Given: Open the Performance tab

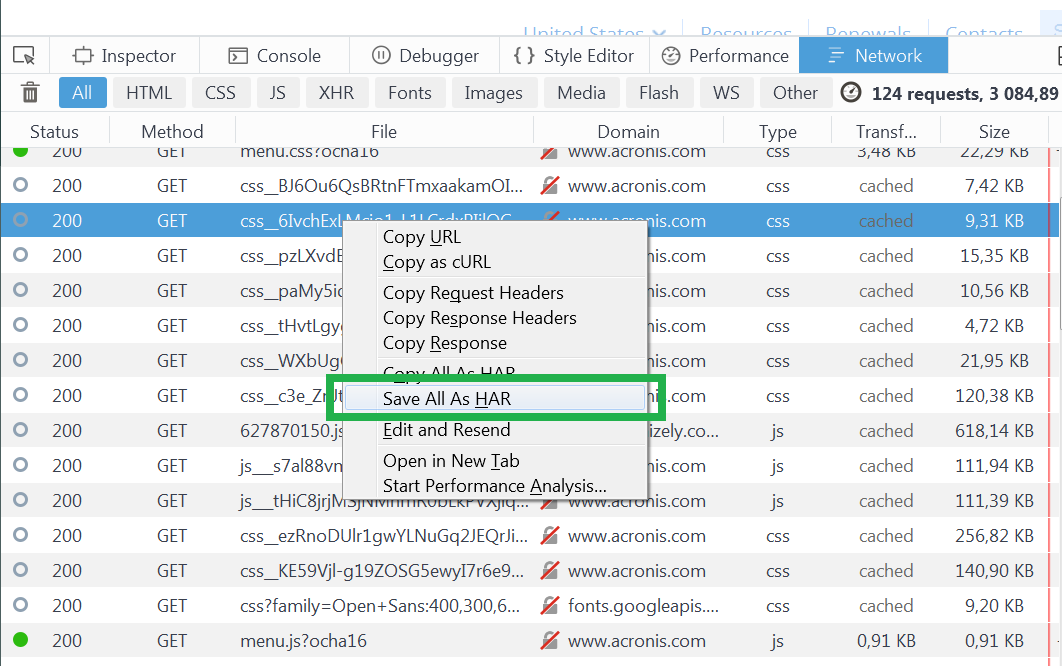Looking at the screenshot, I should (725, 56).
